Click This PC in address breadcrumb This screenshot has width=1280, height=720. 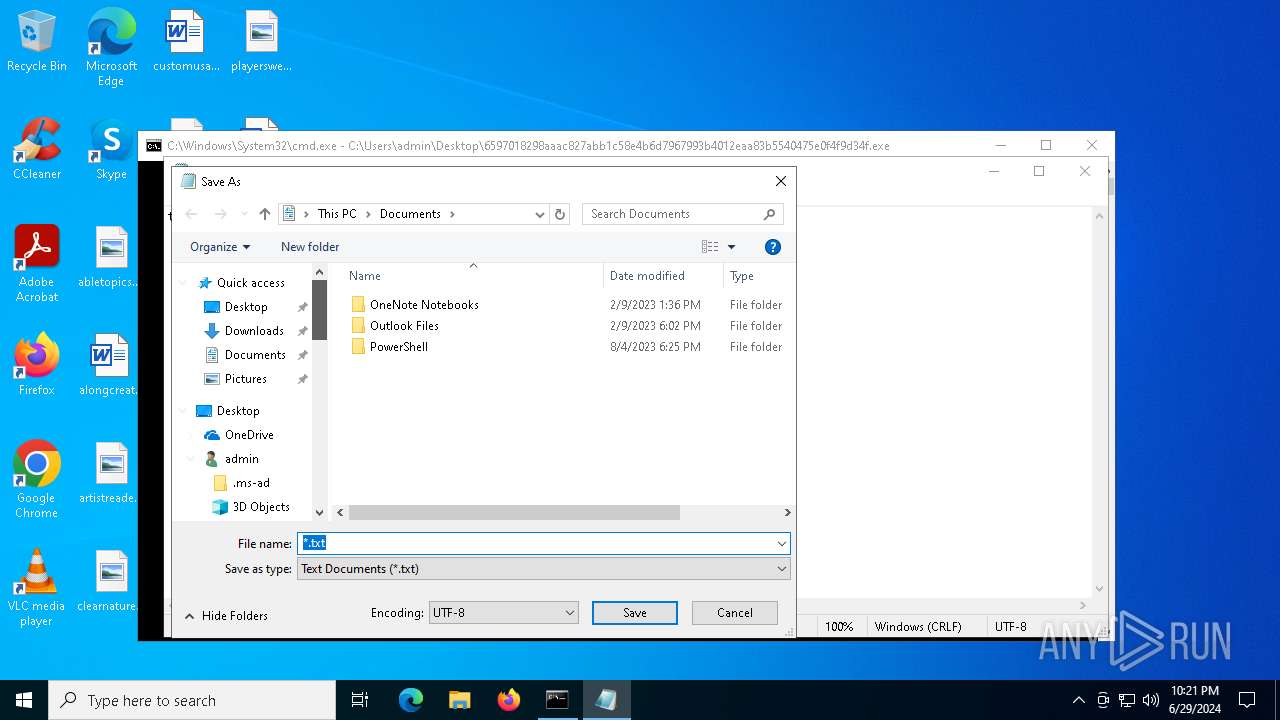click(337, 214)
